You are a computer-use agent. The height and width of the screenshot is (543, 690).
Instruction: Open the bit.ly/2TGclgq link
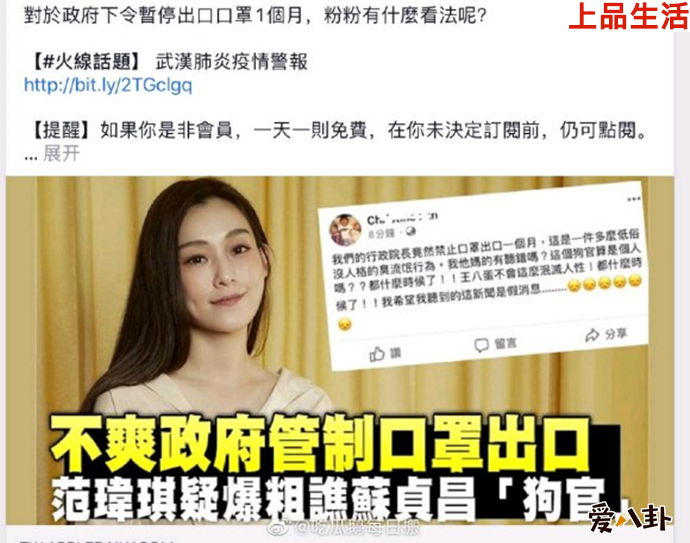tap(108, 85)
